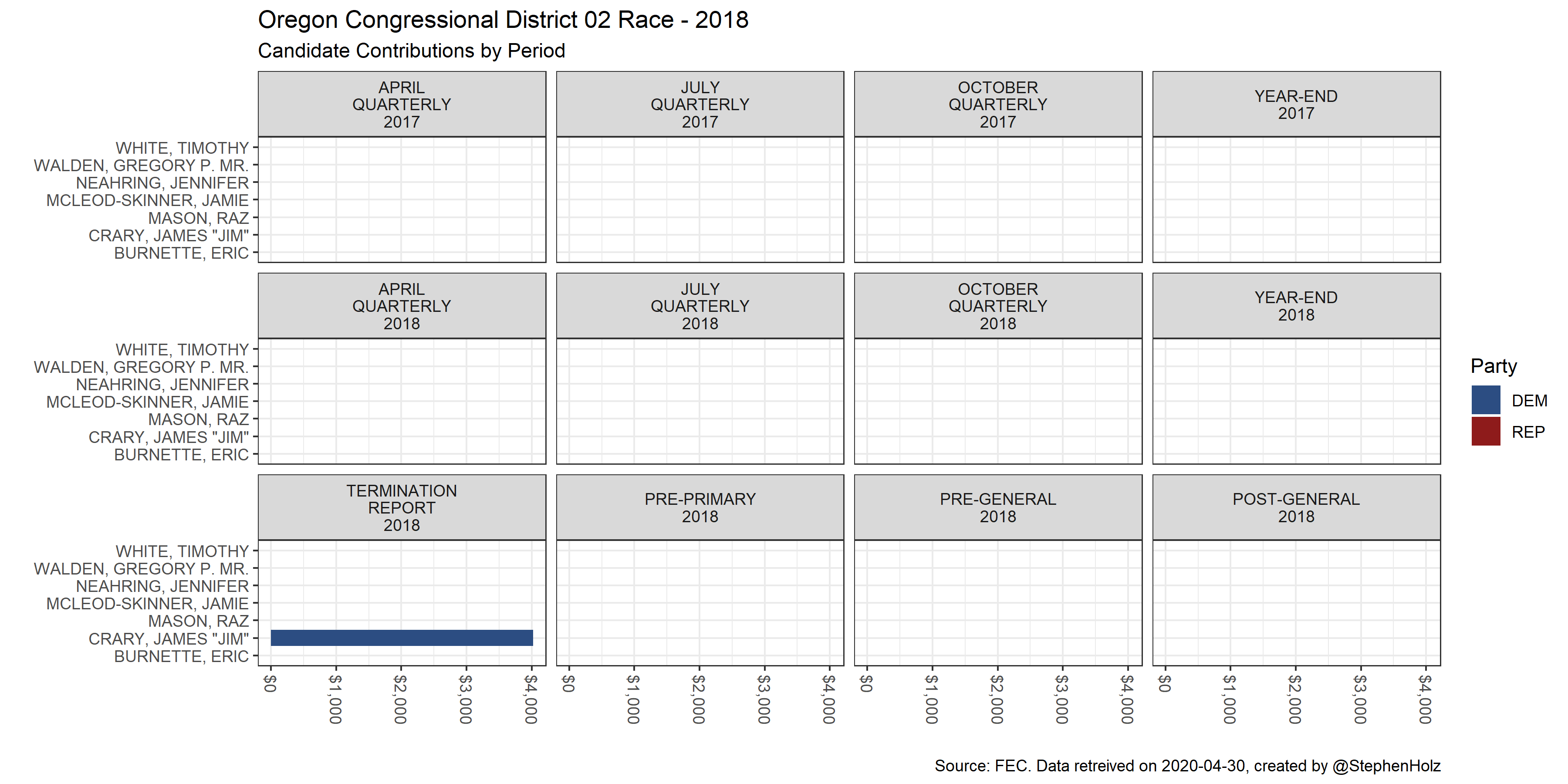Click WHITE, TIMOTHY label in top row
This screenshot has height=784, width=1568.
182,148
